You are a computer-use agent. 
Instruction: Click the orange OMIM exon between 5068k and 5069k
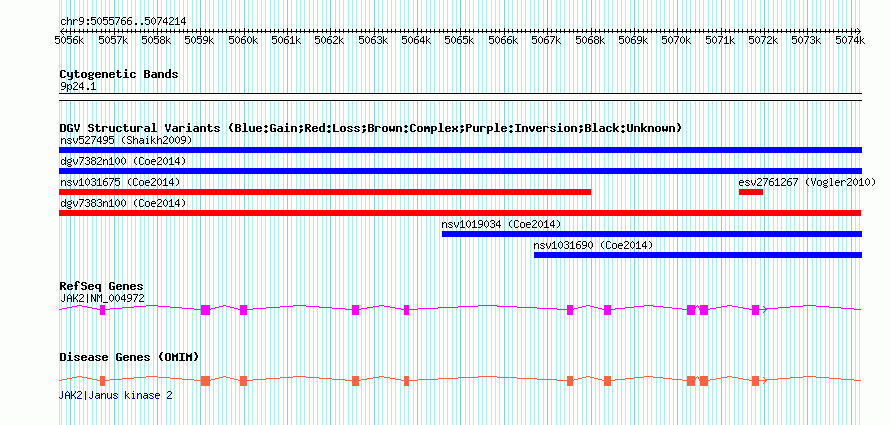click(x=607, y=381)
